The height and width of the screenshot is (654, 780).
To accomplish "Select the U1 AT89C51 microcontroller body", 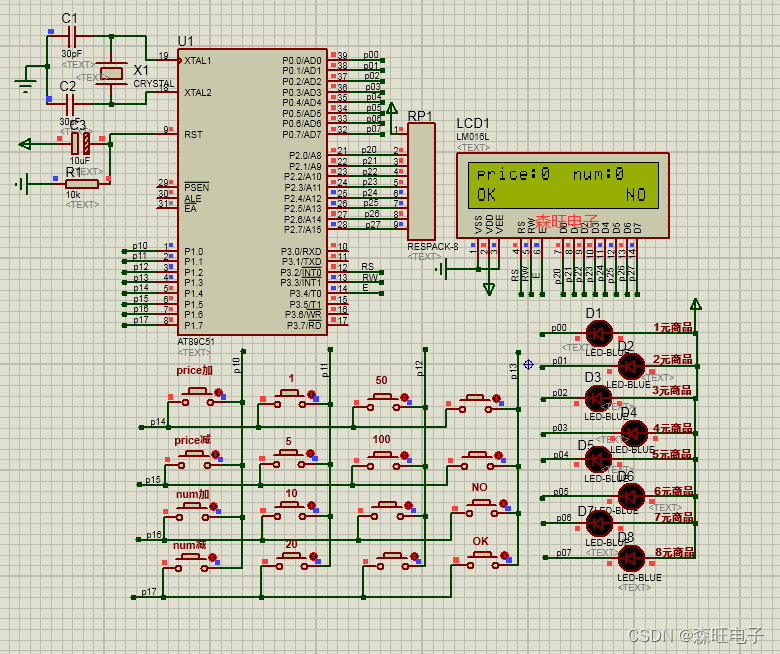I will coord(252,192).
